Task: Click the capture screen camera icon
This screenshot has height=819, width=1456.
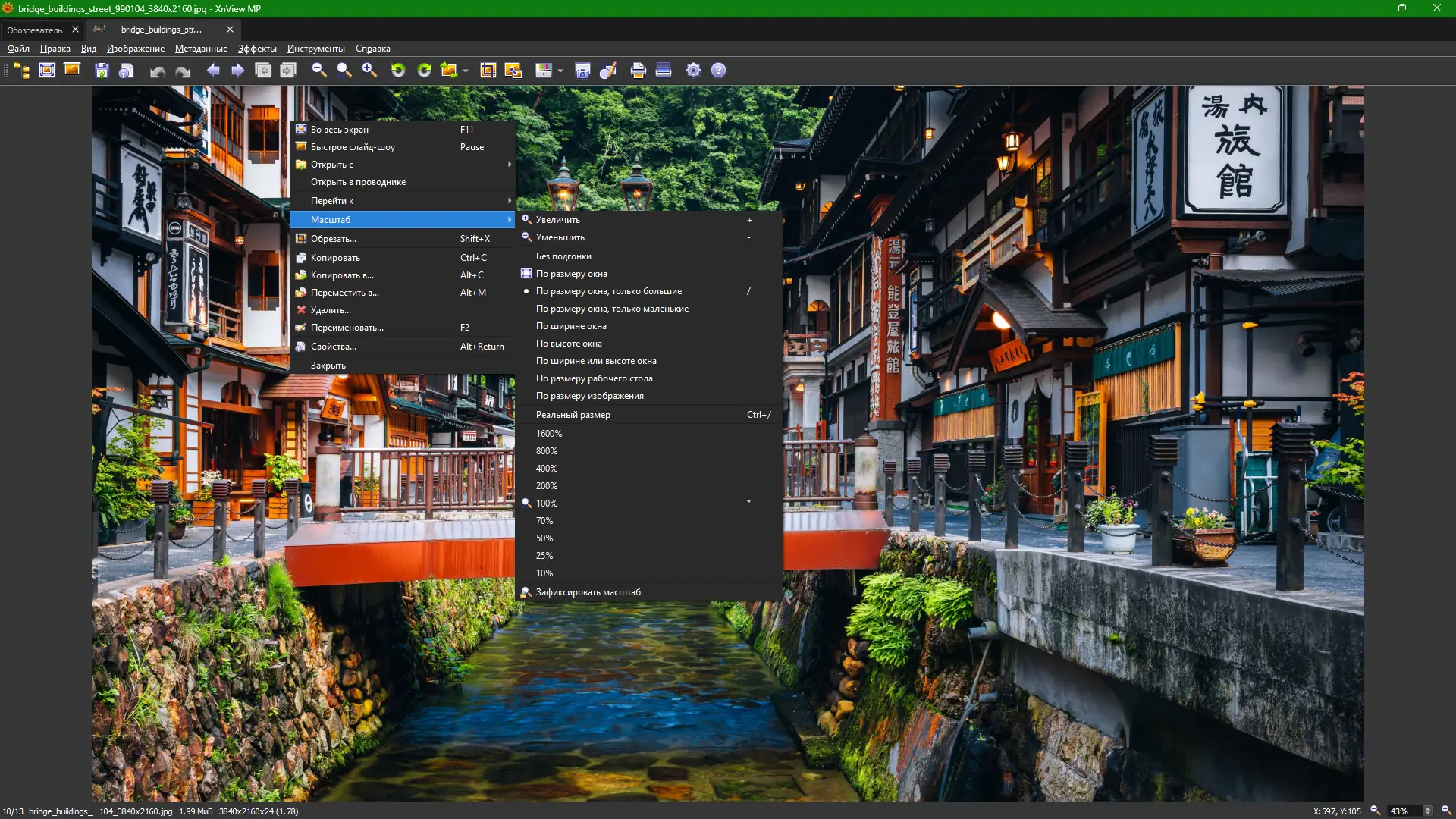Action: pos(582,71)
